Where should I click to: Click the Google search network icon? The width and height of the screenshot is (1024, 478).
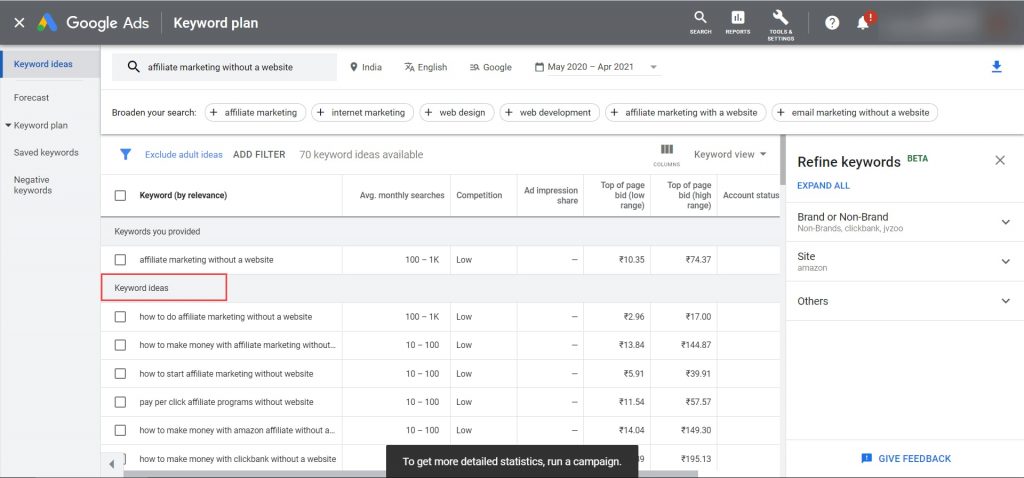point(475,67)
